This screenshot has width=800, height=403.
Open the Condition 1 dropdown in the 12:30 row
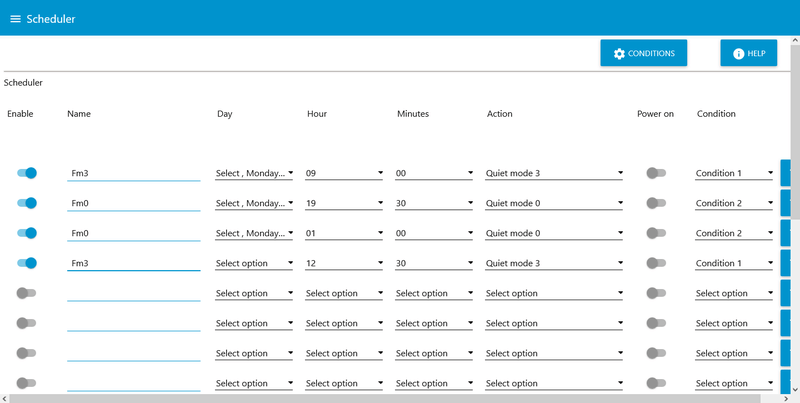[x=734, y=264]
